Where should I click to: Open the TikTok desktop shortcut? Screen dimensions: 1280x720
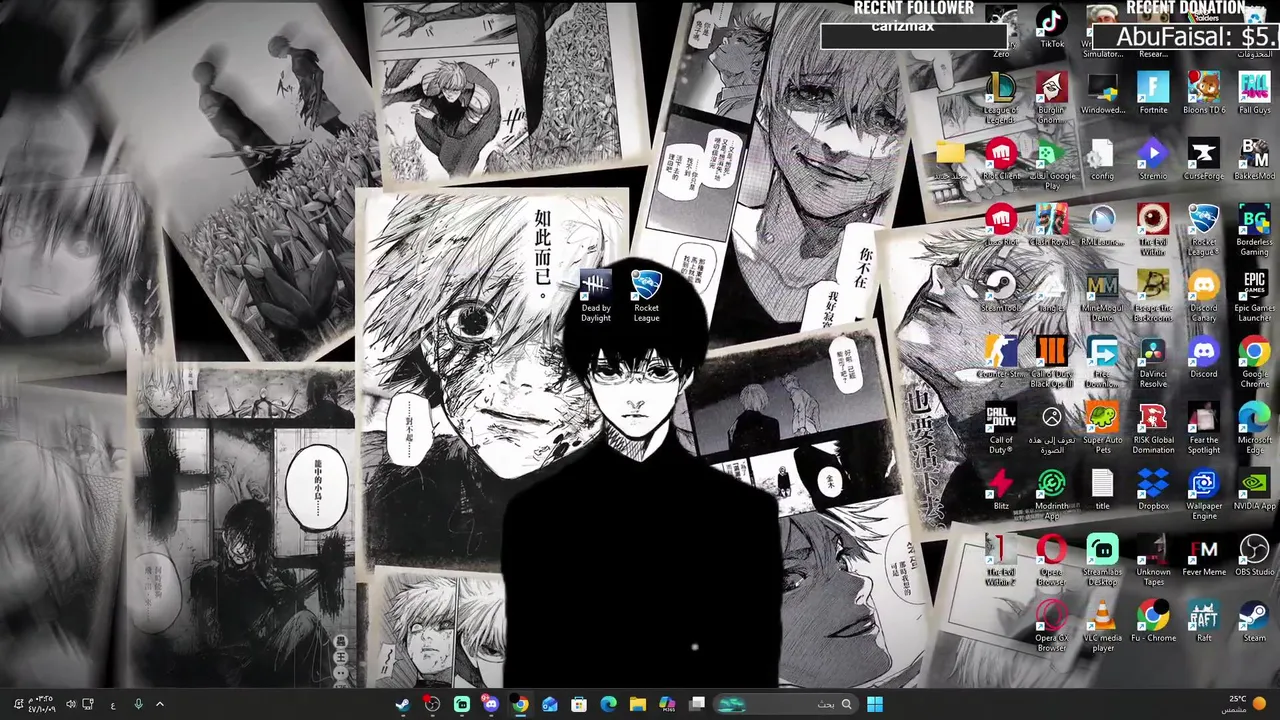(x=1051, y=28)
